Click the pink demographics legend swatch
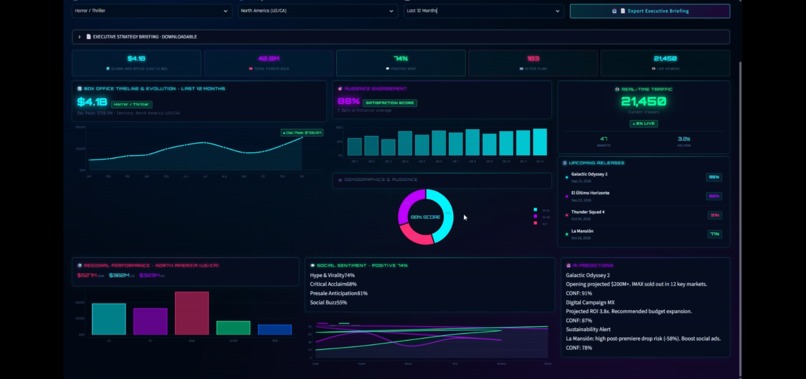Viewport: 806px width, 379px height. point(535,223)
